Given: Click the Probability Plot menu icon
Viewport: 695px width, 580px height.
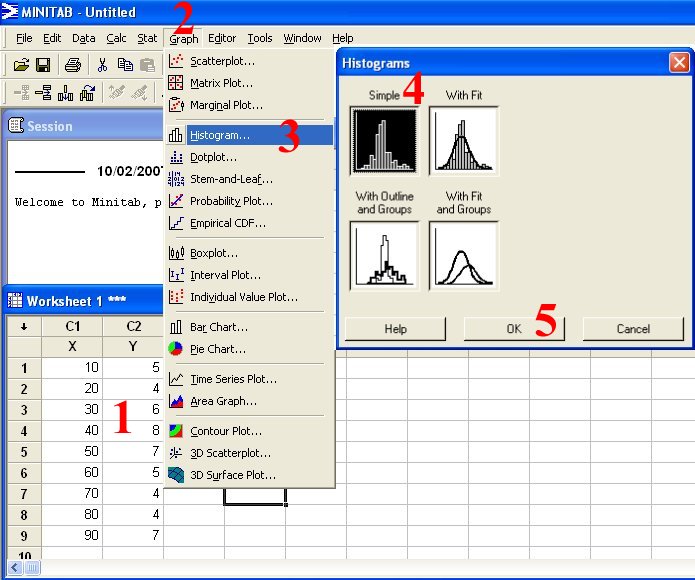Looking at the screenshot, I should (176, 201).
